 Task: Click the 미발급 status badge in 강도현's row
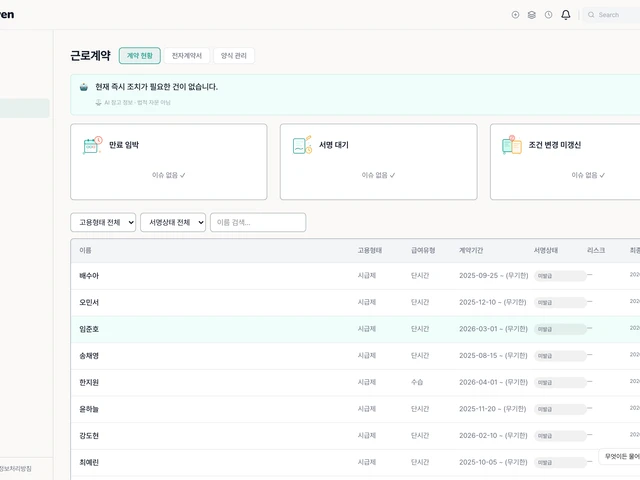560,436
